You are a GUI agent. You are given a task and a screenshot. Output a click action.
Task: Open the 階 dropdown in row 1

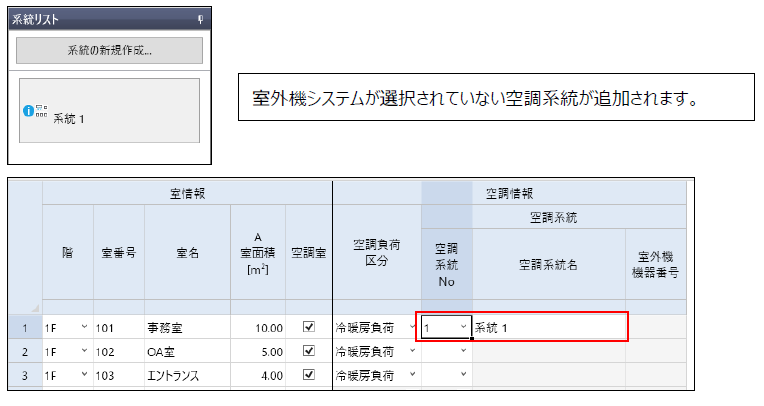pyautogui.click(x=84, y=327)
